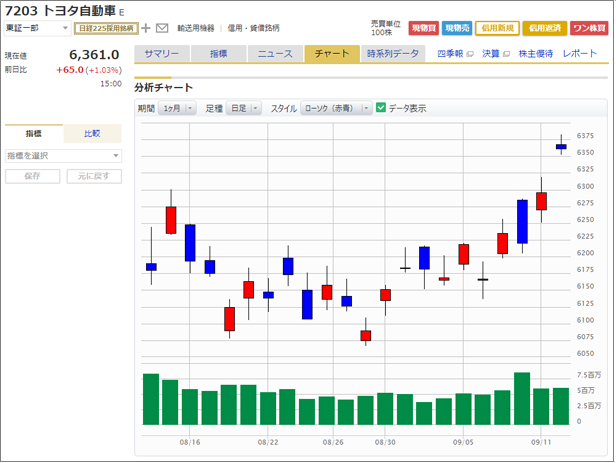Click the plus icon to add stock

(x=146, y=28)
